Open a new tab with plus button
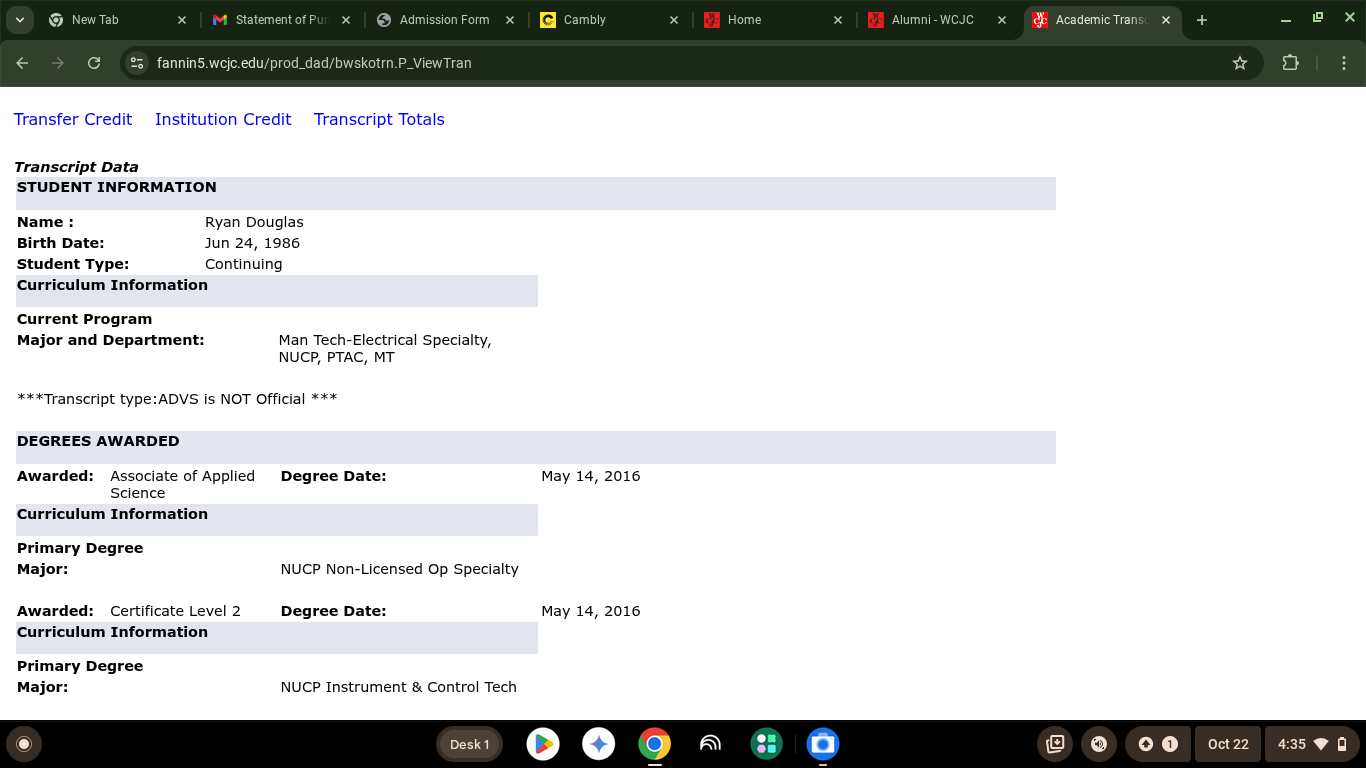 point(1202,20)
